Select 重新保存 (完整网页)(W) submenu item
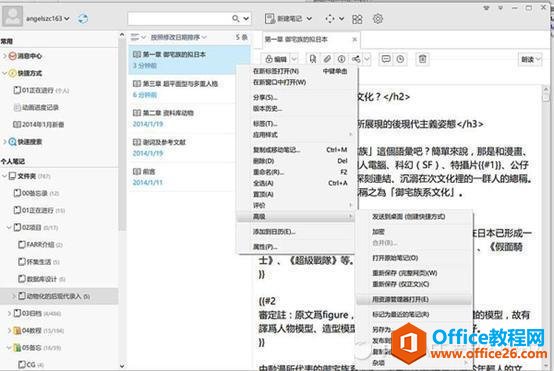The height and width of the screenshot is (371, 554). pos(415,273)
